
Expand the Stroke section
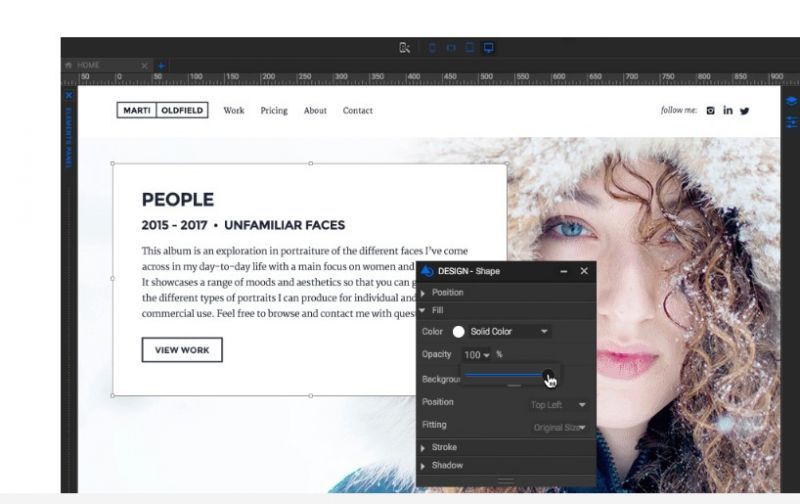click(x=443, y=447)
